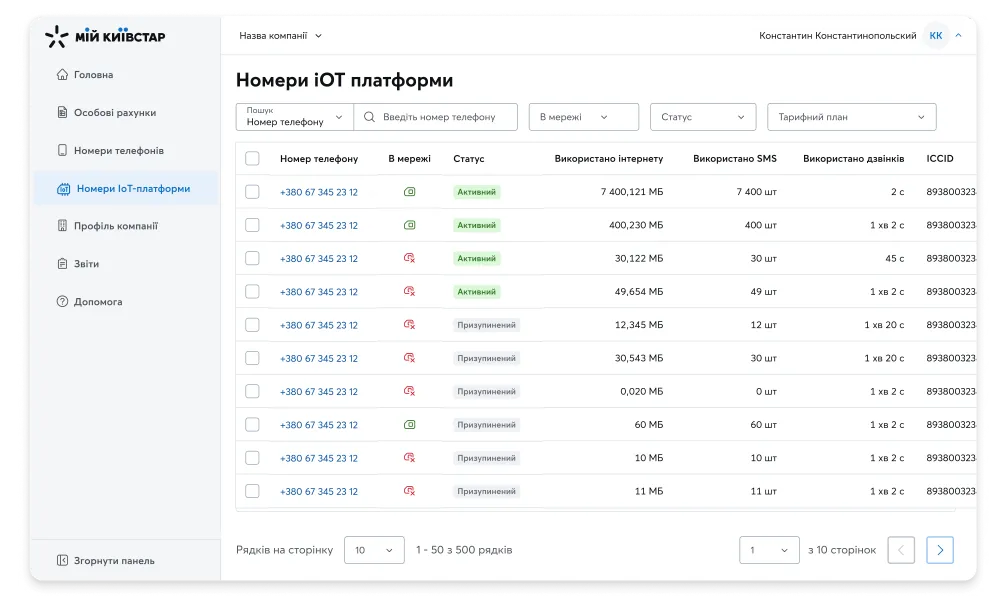Click the Введіть номер телефону search field
This screenshot has width=1006, height=597.
pyautogui.click(x=436, y=117)
